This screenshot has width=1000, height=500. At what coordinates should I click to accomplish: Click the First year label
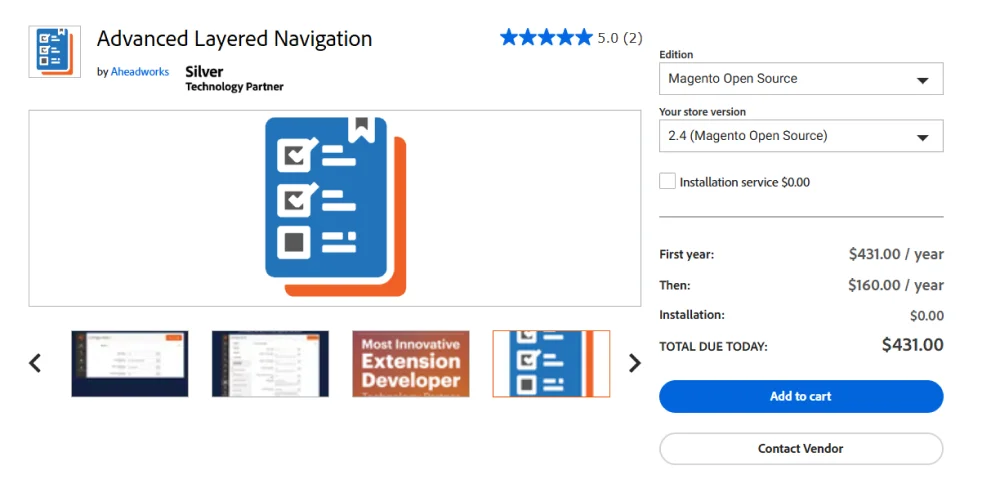click(687, 254)
